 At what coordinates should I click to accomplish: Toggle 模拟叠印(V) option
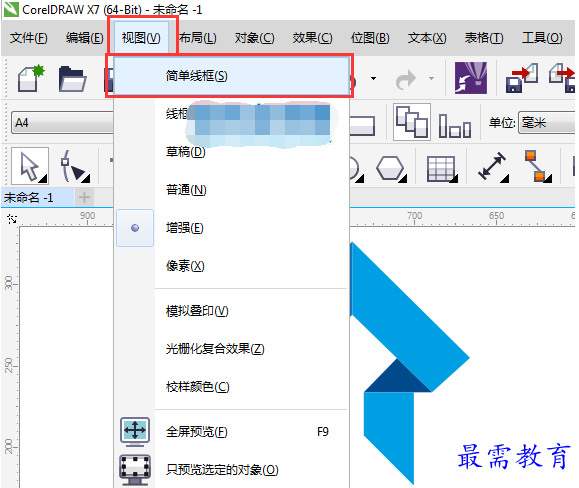pyautogui.click(x=232, y=311)
